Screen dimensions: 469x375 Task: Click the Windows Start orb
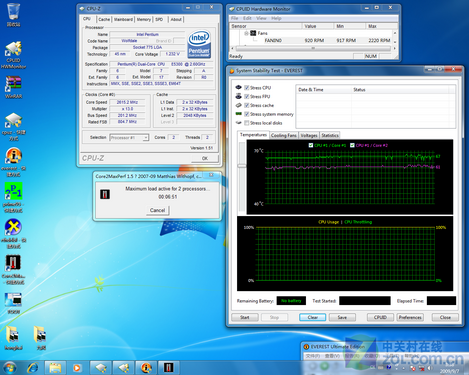(9, 368)
